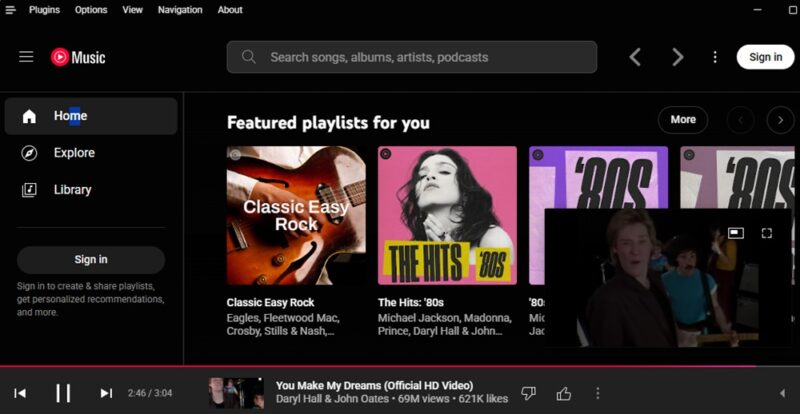The width and height of the screenshot is (800, 414).
Task: Go forward with the right arrow
Action: coord(678,57)
